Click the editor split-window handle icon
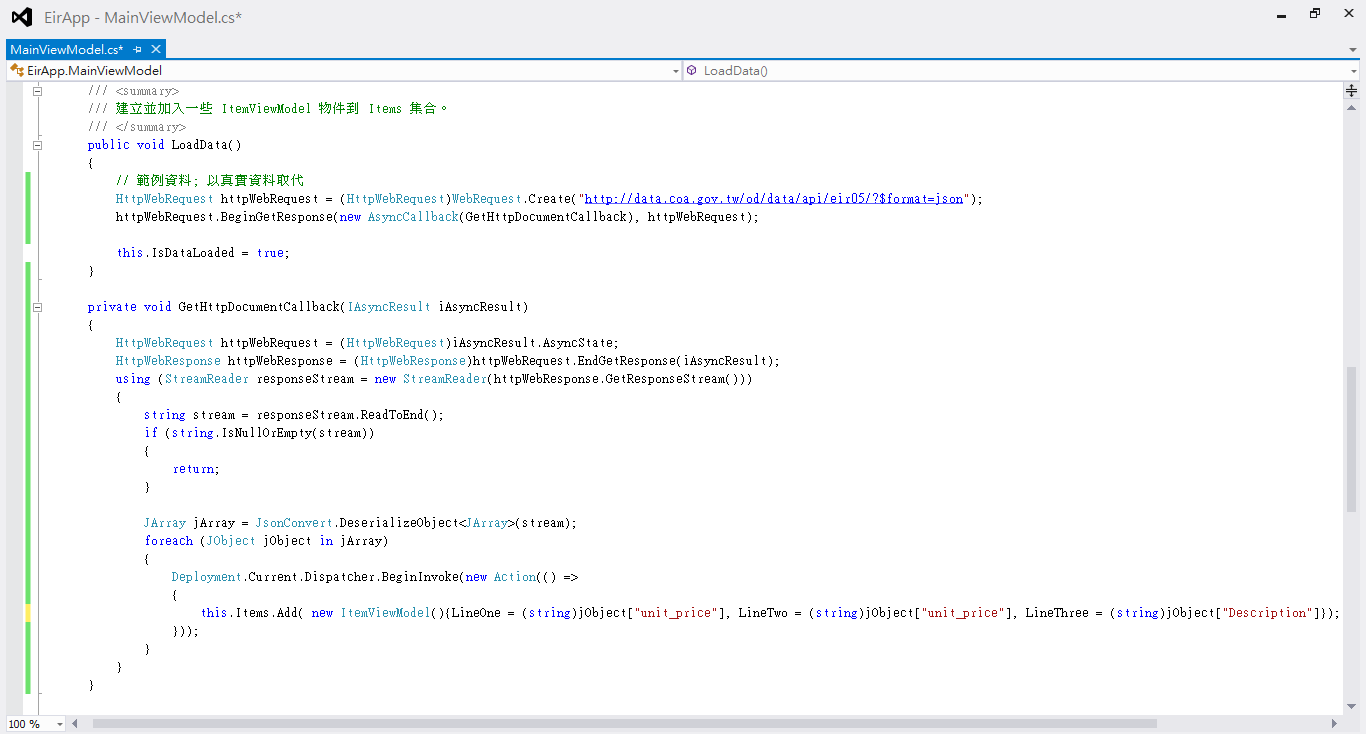The width and height of the screenshot is (1366, 734). (1351, 91)
